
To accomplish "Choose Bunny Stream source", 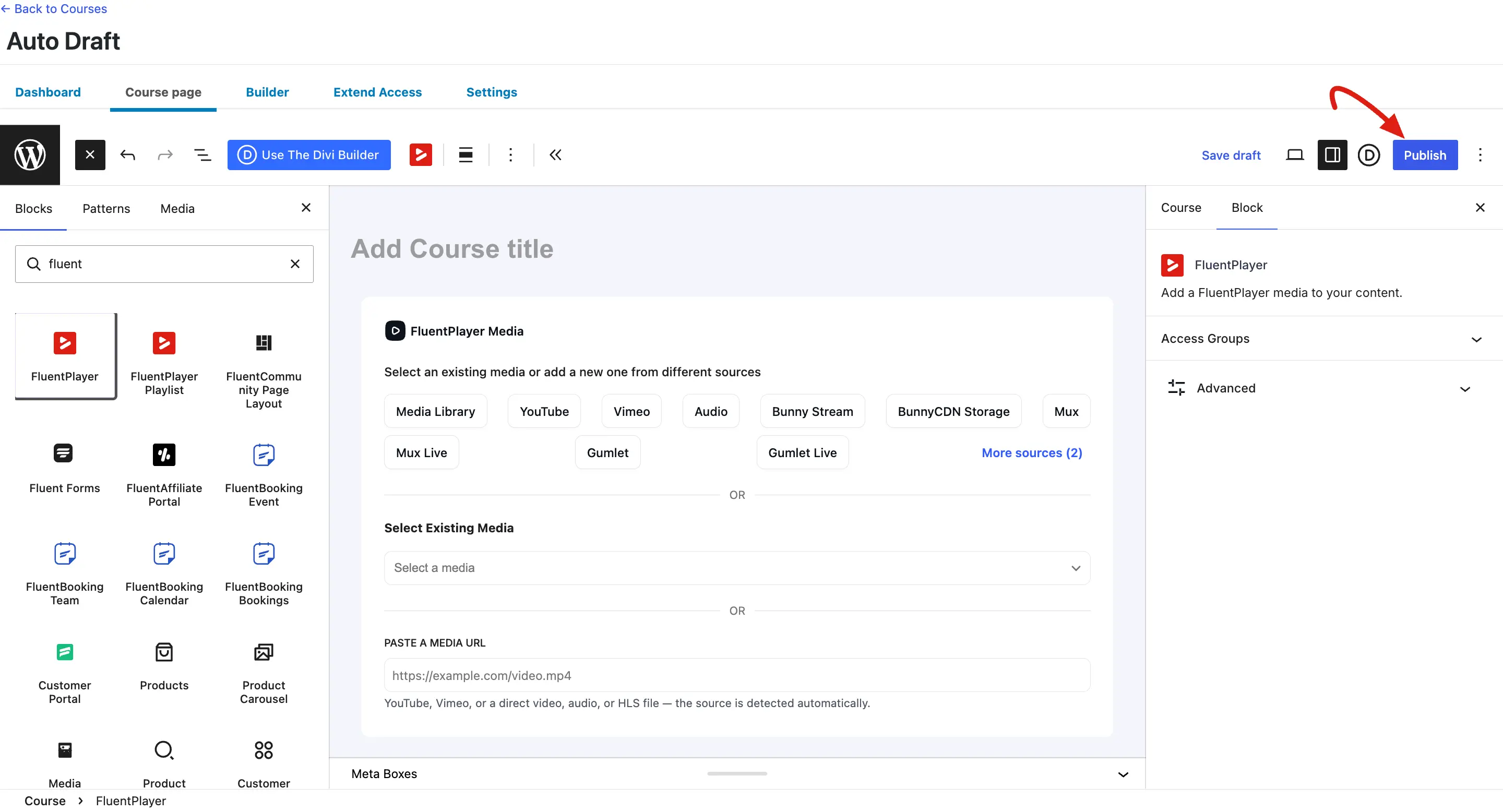I will (812, 411).
